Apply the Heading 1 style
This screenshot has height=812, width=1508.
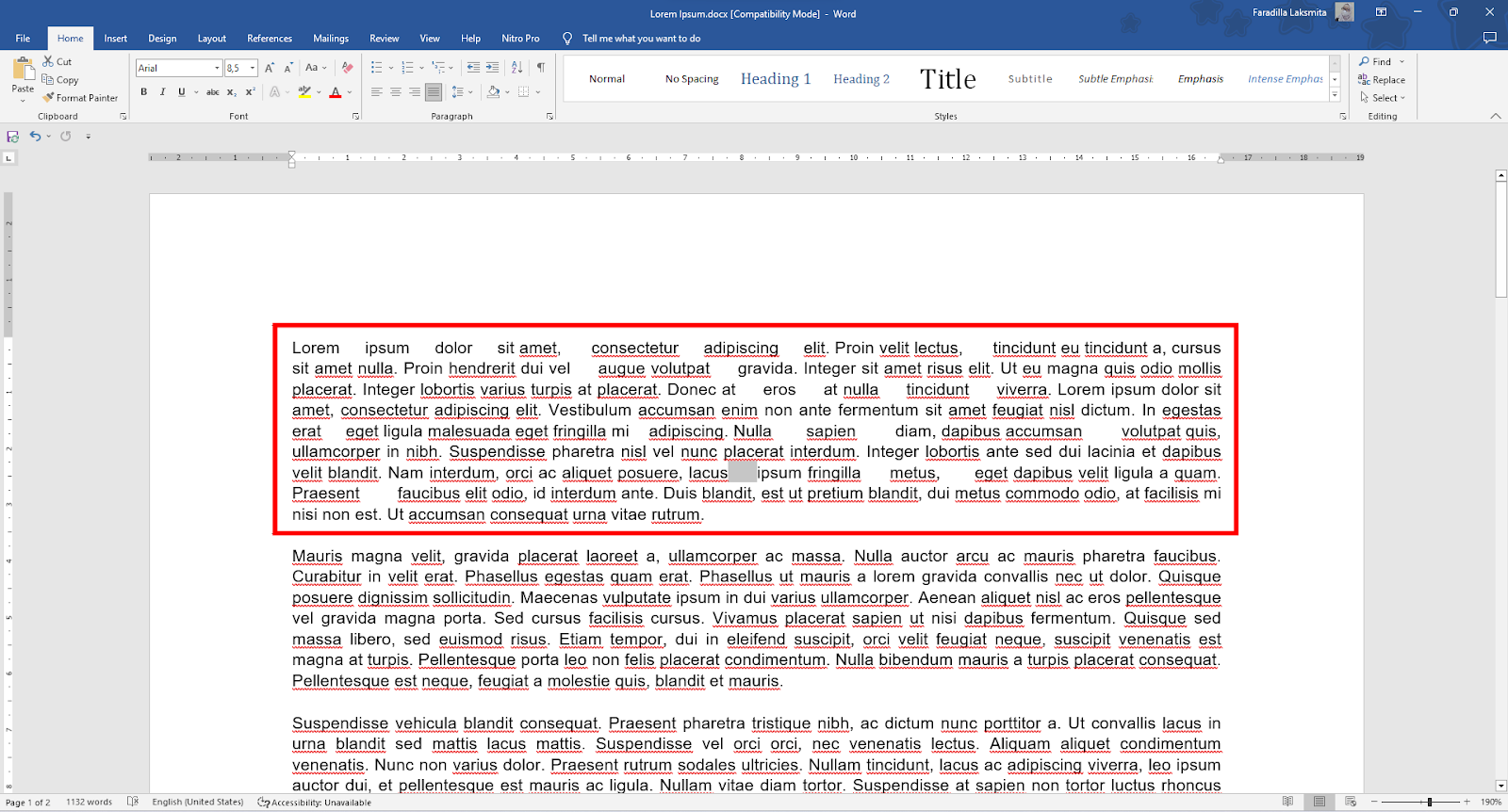[x=776, y=79]
